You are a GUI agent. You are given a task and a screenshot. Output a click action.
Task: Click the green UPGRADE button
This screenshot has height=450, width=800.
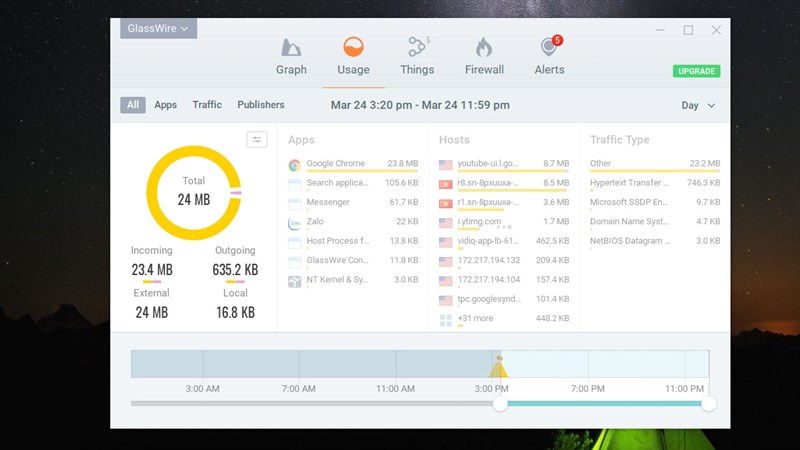tap(696, 71)
